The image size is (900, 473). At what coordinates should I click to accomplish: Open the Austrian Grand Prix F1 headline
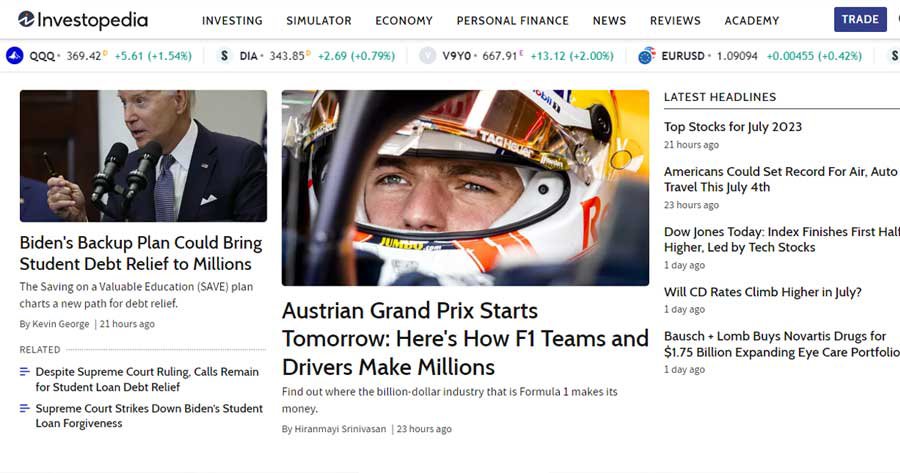tap(465, 339)
